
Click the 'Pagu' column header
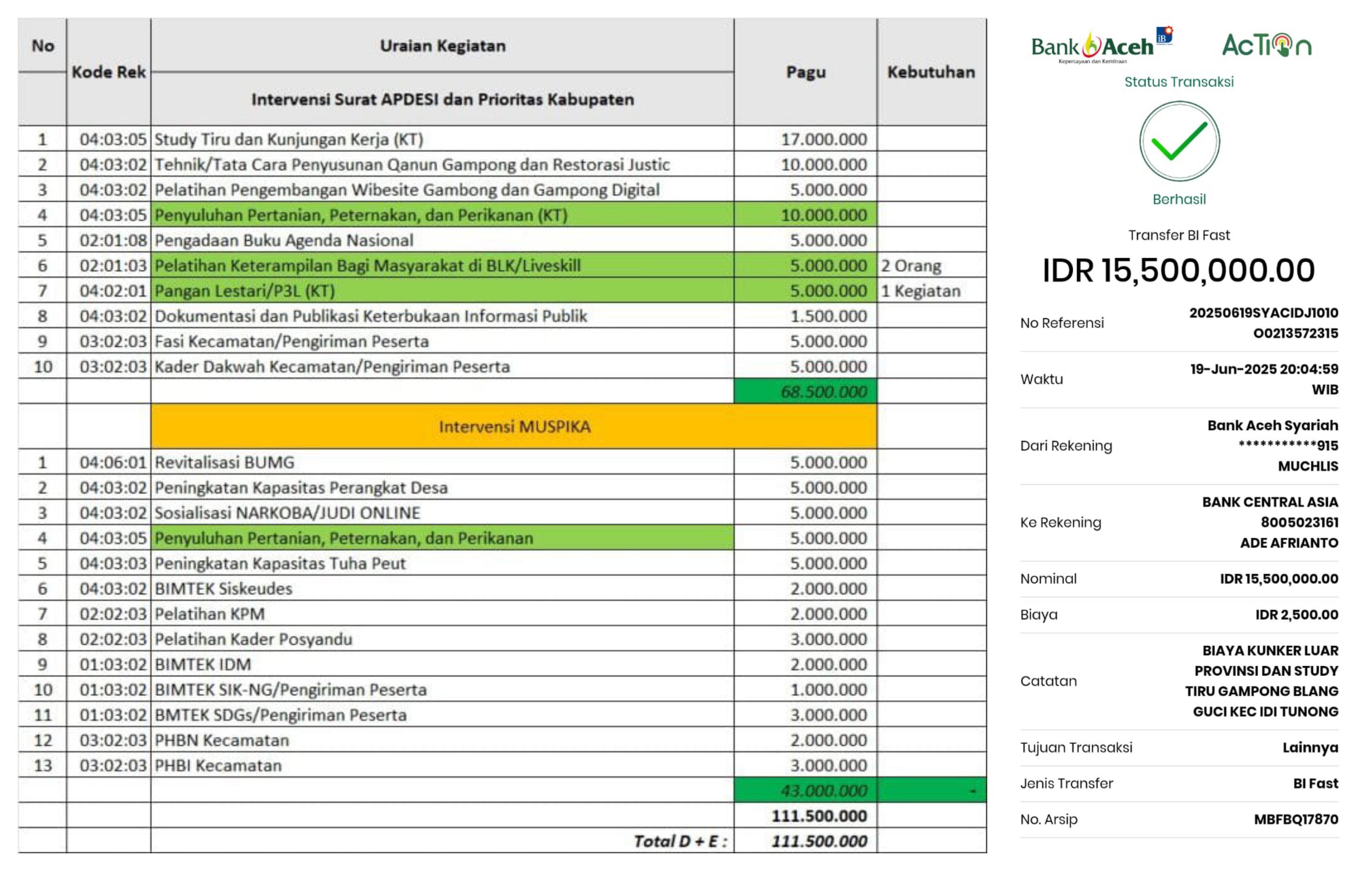(805, 72)
